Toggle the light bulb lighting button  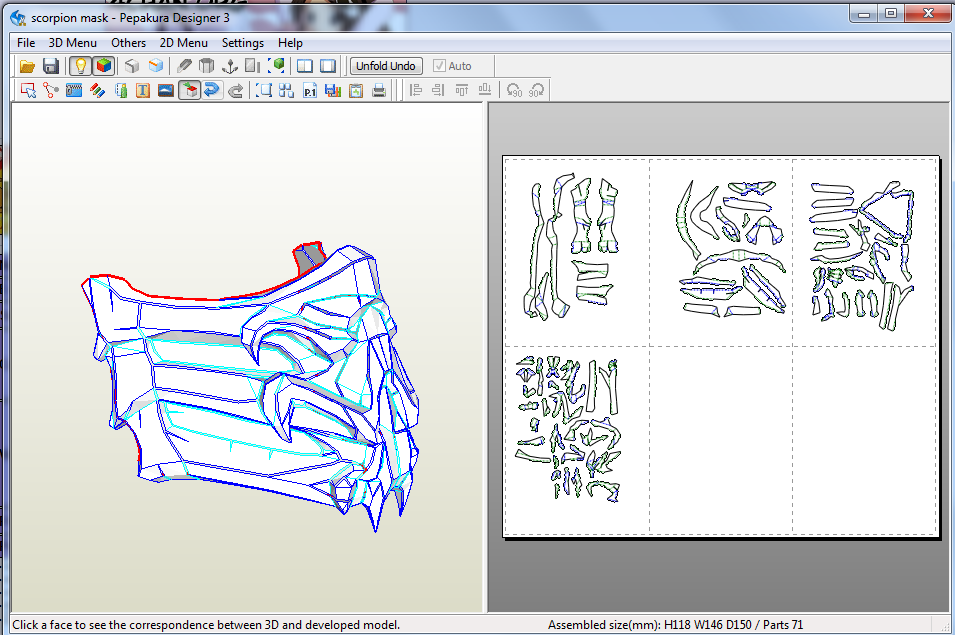(x=80, y=66)
